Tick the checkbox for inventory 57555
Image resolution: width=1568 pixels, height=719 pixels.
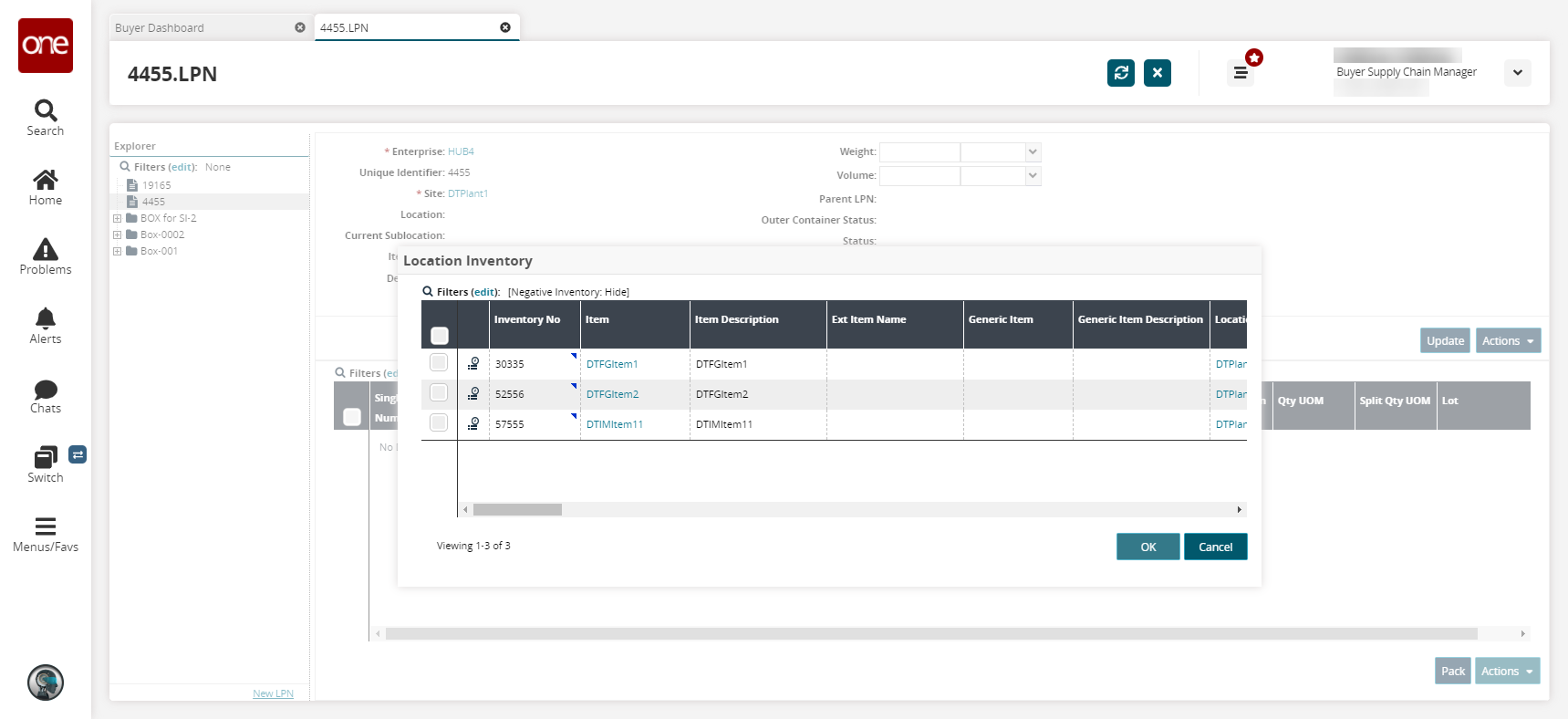click(x=439, y=423)
